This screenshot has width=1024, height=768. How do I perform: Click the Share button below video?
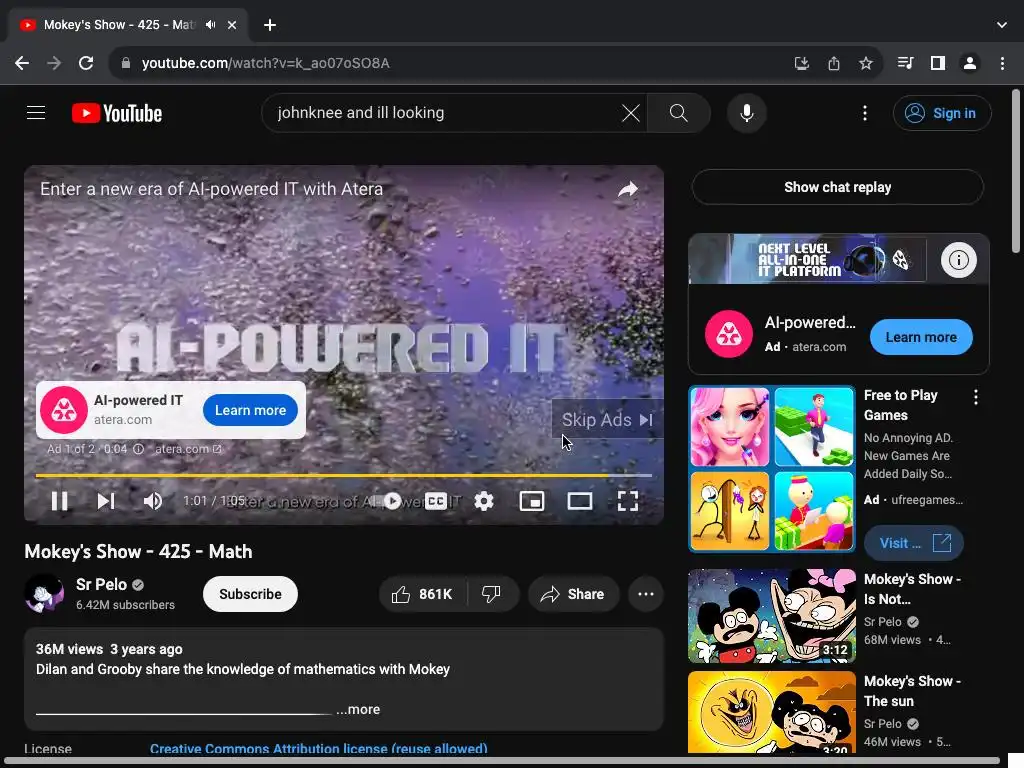point(573,594)
